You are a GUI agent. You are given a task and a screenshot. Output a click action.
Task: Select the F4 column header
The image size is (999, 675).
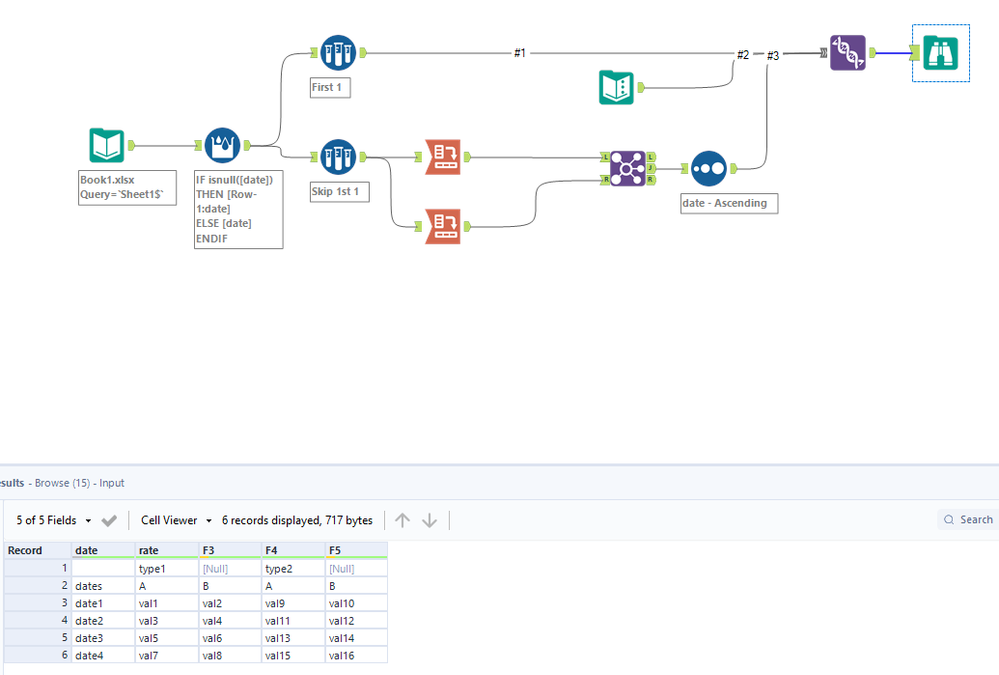tap(293, 550)
